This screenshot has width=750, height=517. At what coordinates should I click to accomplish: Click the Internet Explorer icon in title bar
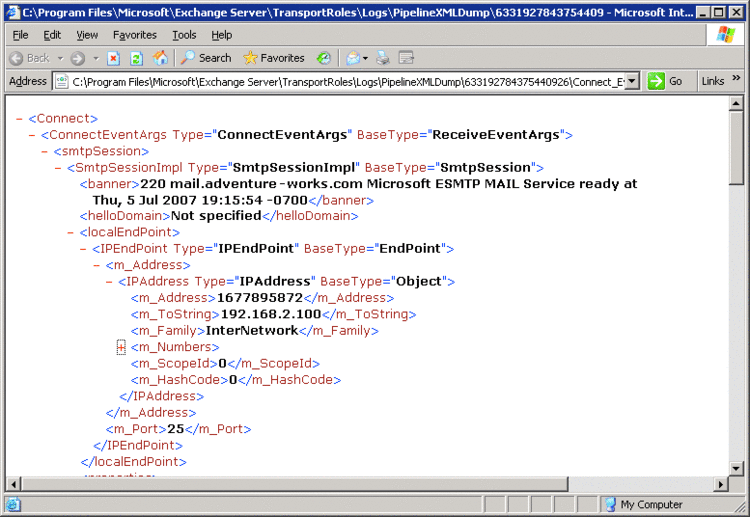point(12,12)
